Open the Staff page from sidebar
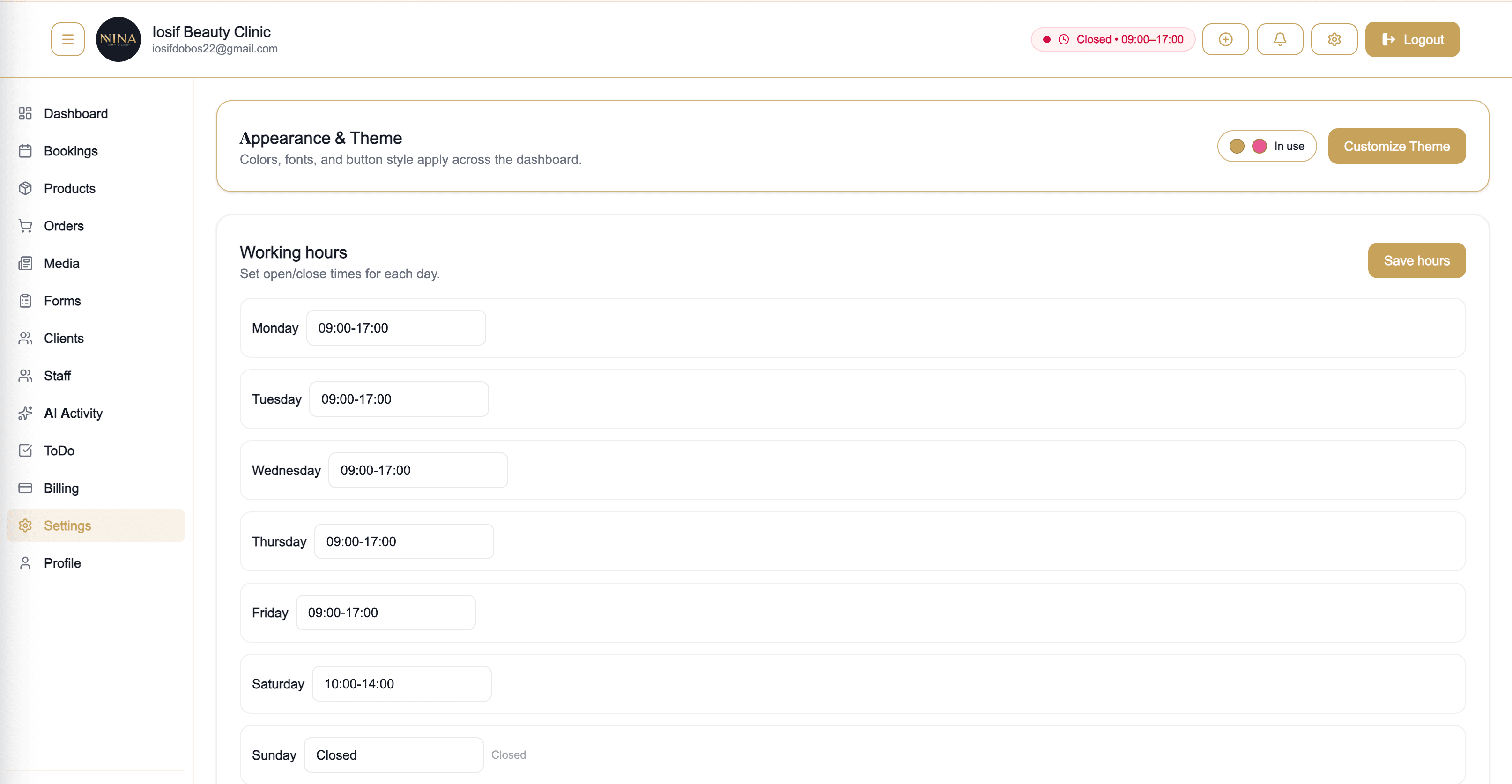The image size is (1512, 784). (57, 376)
